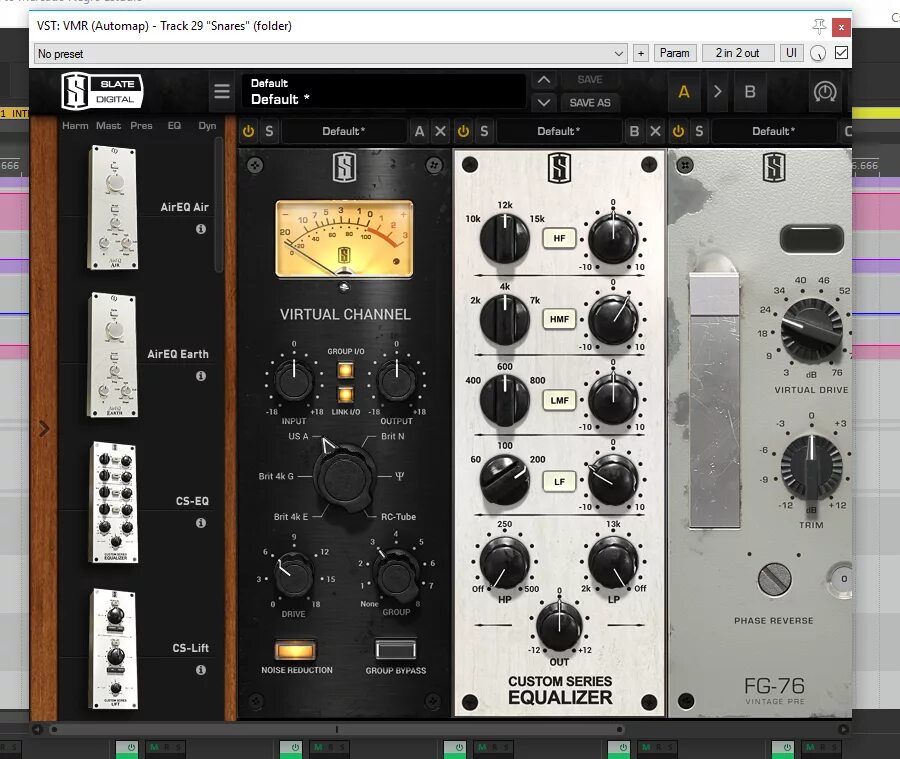Remove the Equalizer module from slot B
The width and height of the screenshot is (900, 759).
[655, 131]
